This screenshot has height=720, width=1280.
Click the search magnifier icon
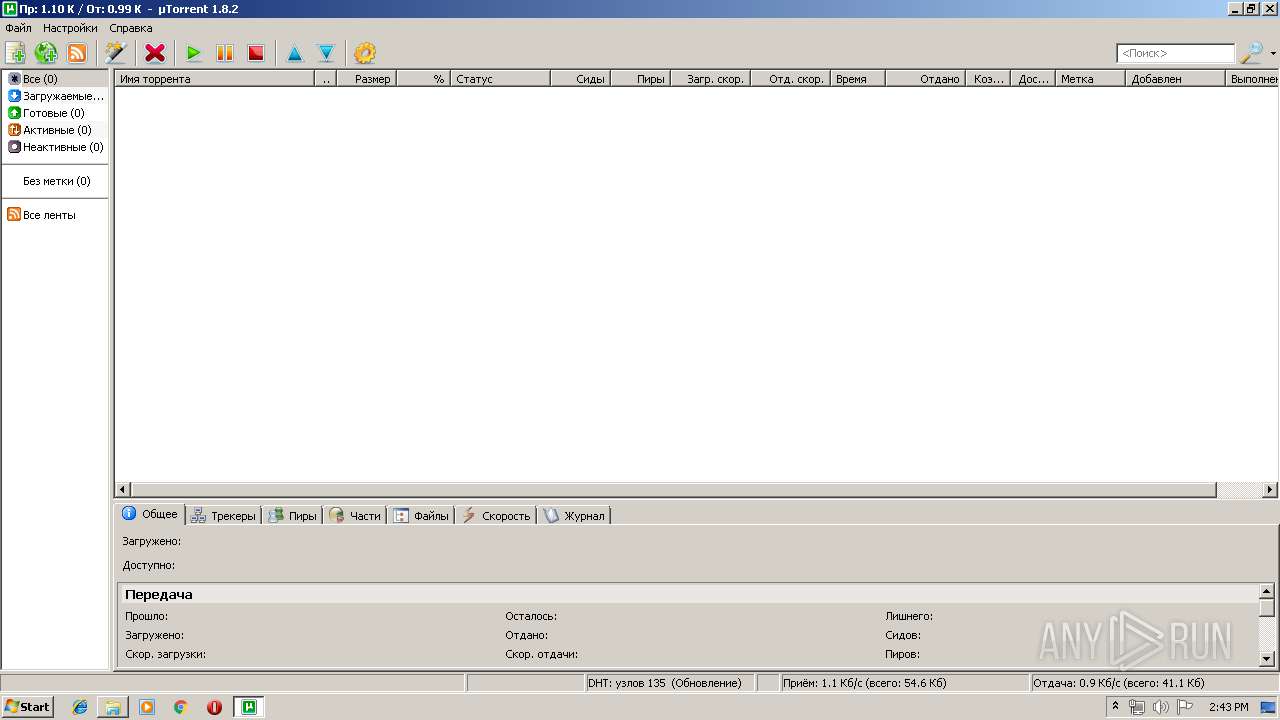pyautogui.click(x=1251, y=53)
